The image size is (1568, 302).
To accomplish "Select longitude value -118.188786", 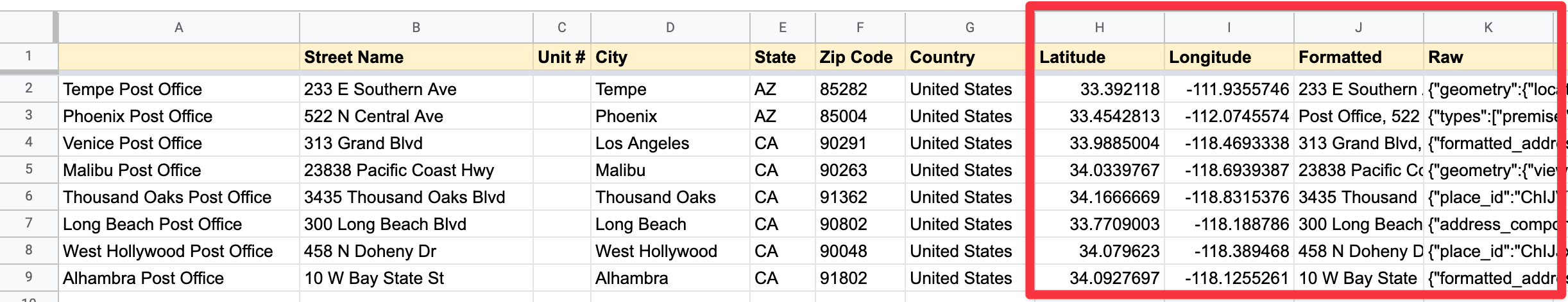I will click(1229, 224).
